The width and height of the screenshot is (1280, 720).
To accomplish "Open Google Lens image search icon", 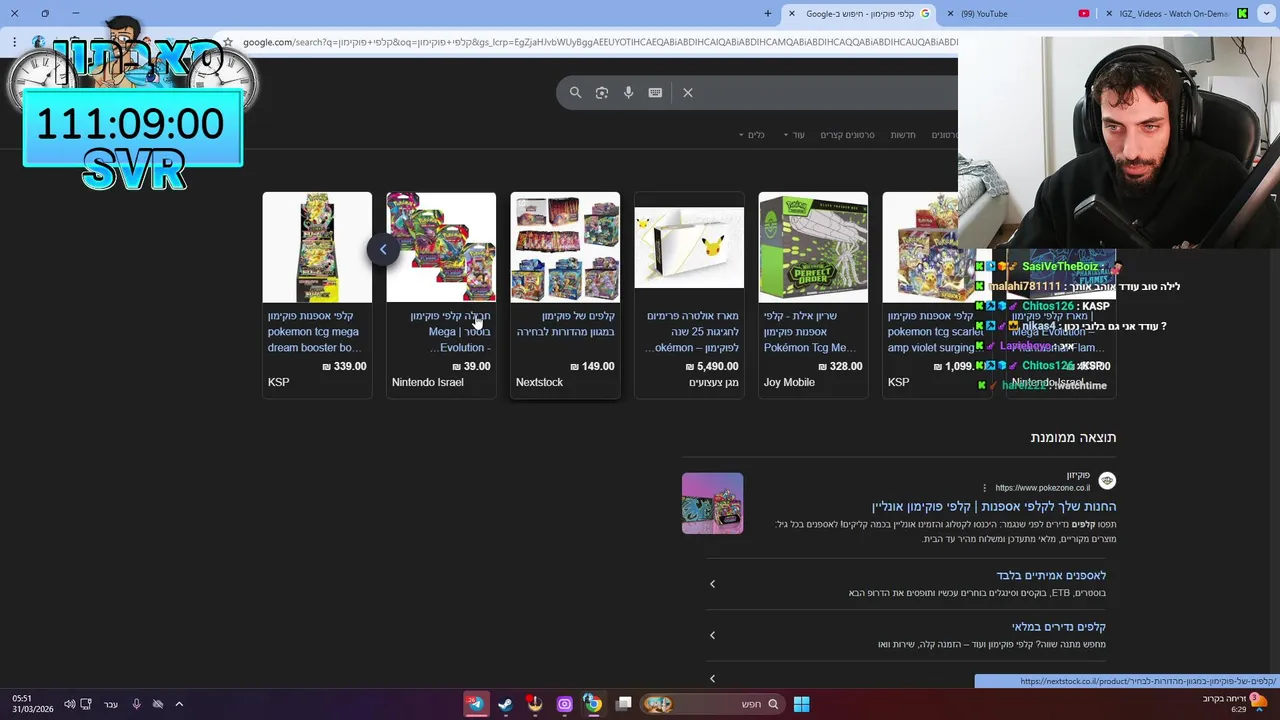I will coord(602,92).
